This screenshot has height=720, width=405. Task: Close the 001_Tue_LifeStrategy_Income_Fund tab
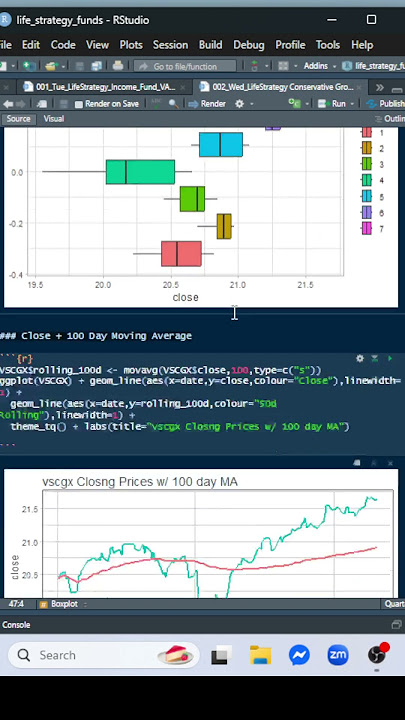183,87
